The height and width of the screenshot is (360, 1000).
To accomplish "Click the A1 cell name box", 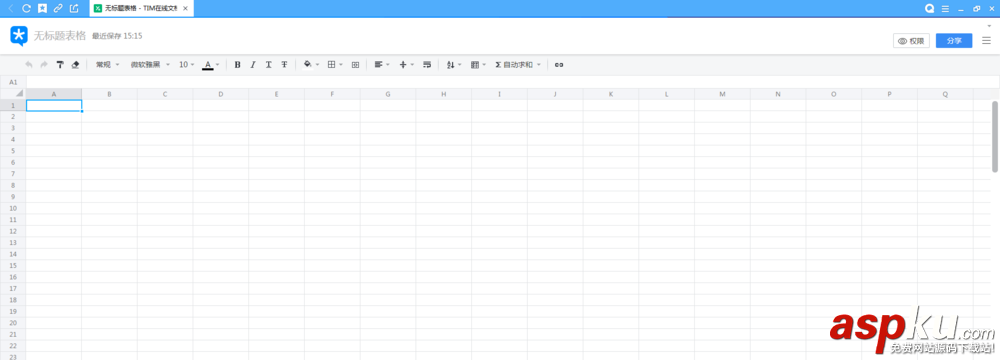I will 13,82.
